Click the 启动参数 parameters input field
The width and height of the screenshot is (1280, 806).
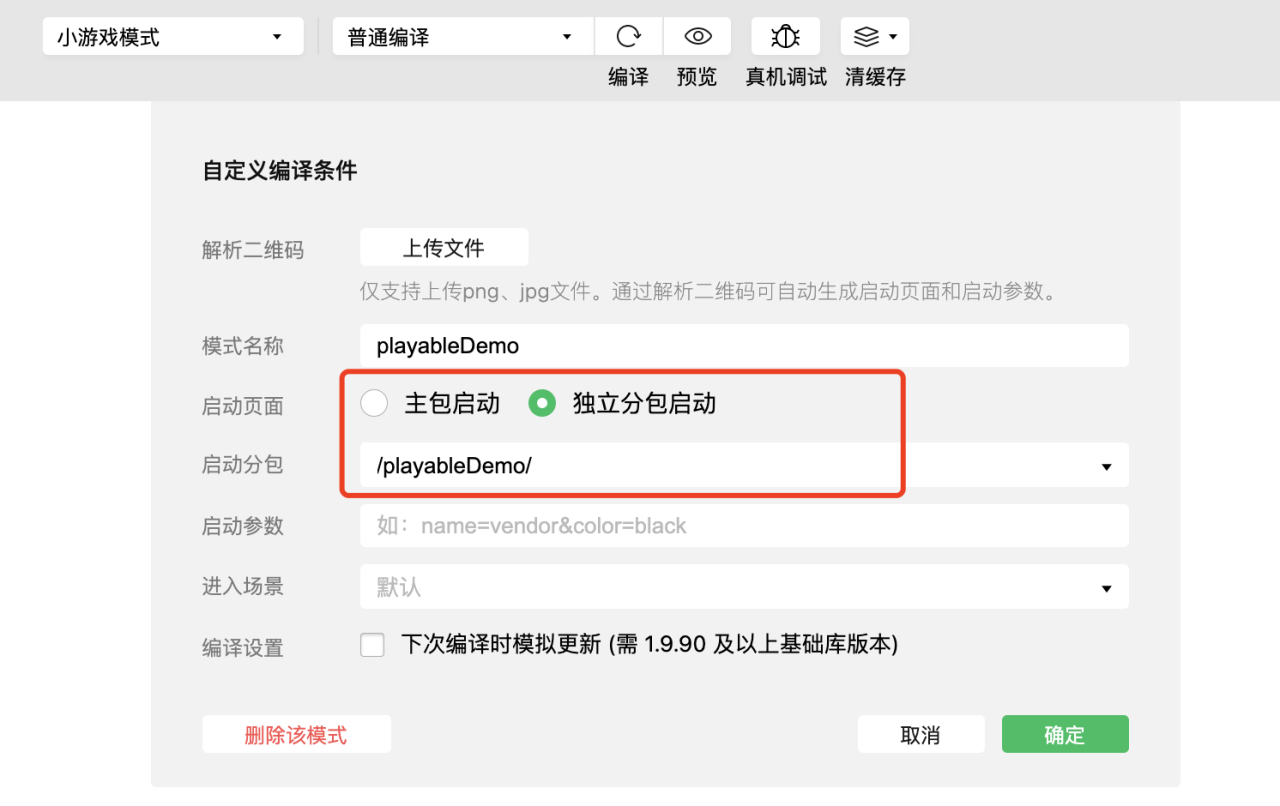744,526
